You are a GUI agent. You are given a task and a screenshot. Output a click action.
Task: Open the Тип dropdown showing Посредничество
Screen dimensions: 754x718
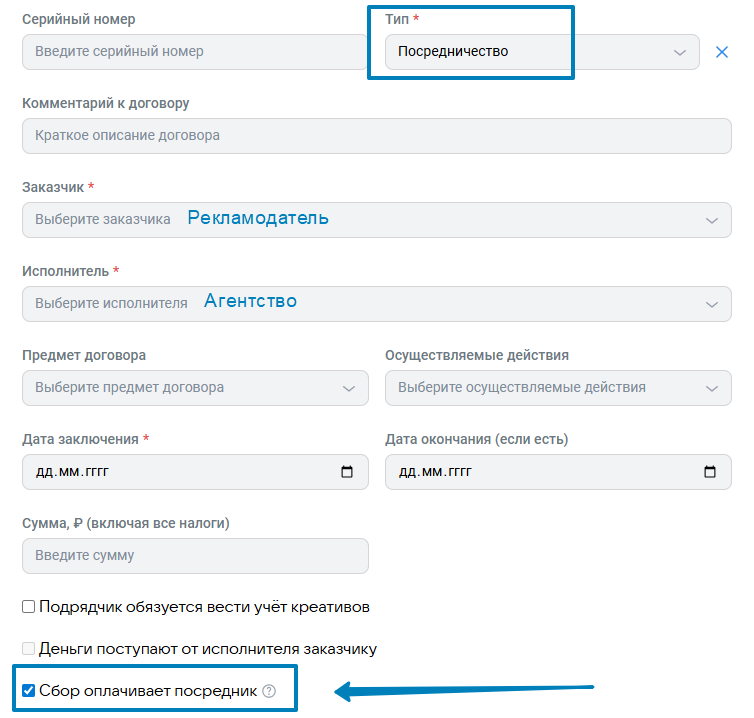click(542, 52)
